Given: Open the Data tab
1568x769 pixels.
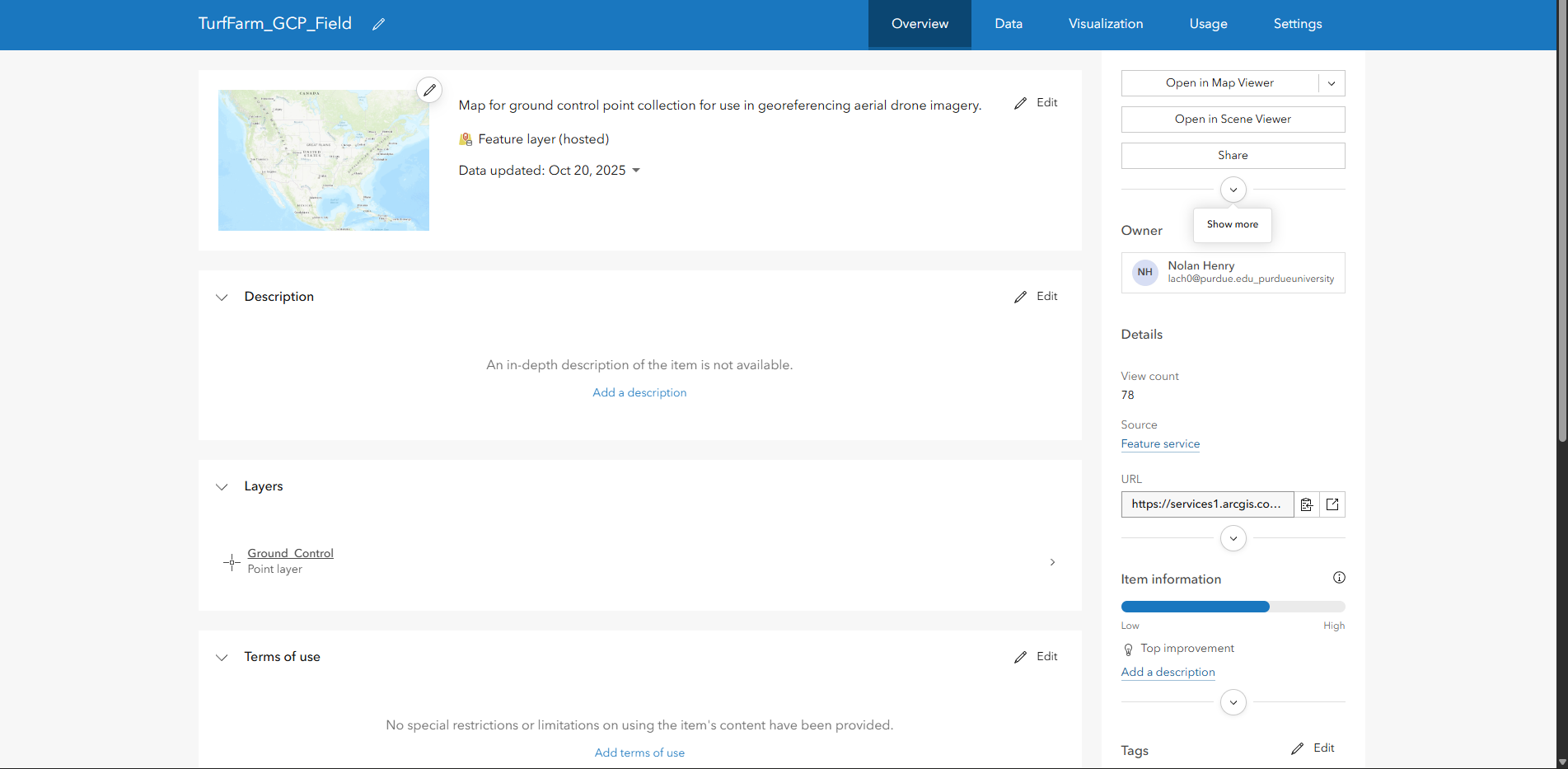Looking at the screenshot, I should click(1009, 24).
